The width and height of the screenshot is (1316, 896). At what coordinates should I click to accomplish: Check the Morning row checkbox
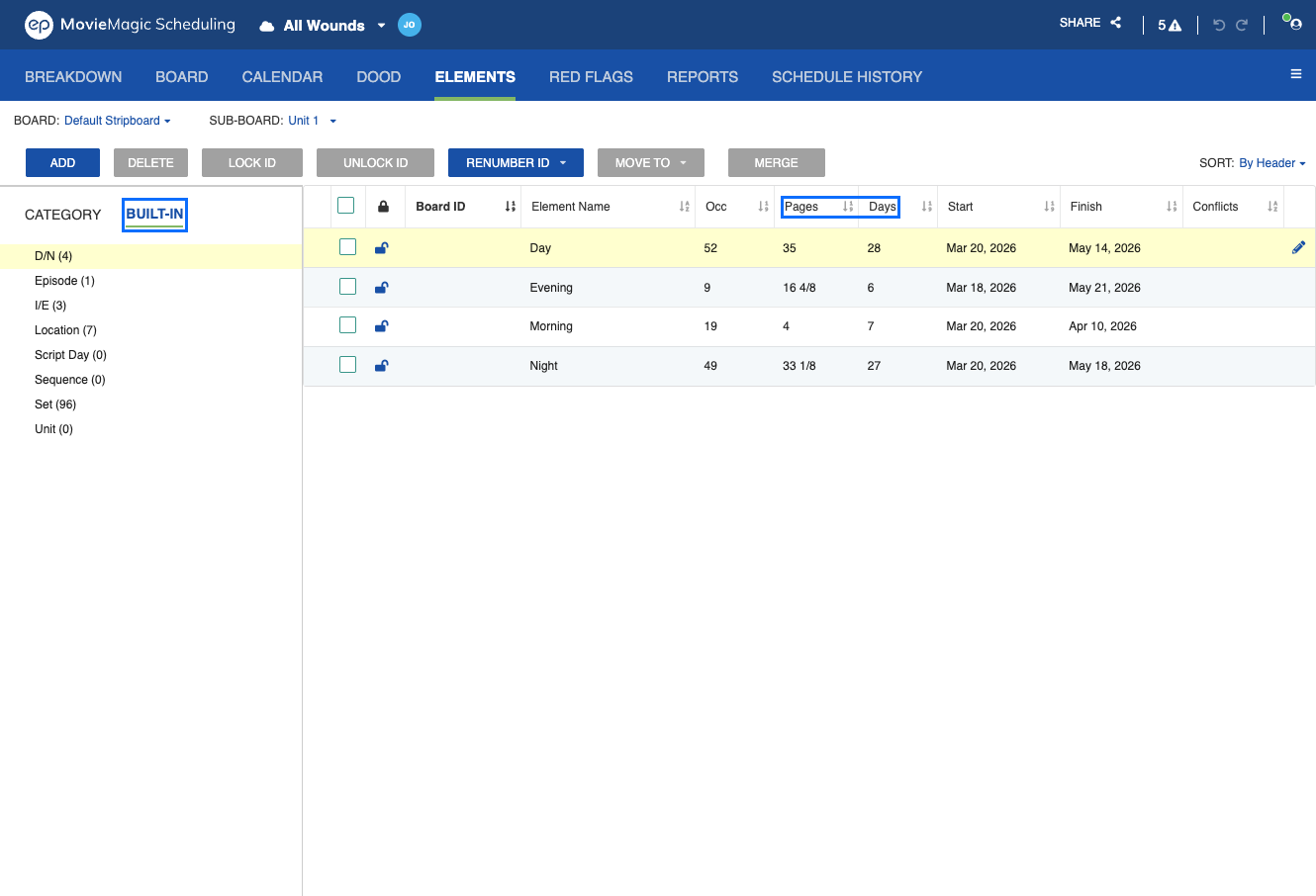pyautogui.click(x=347, y=324)
